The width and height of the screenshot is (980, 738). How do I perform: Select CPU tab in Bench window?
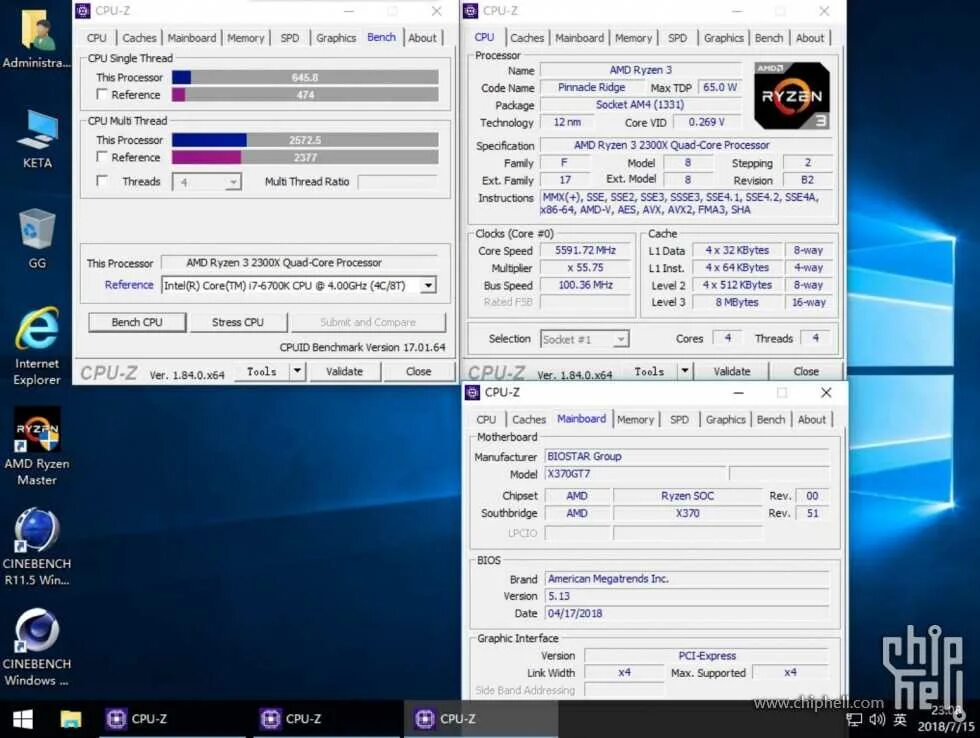click(97, 38)
